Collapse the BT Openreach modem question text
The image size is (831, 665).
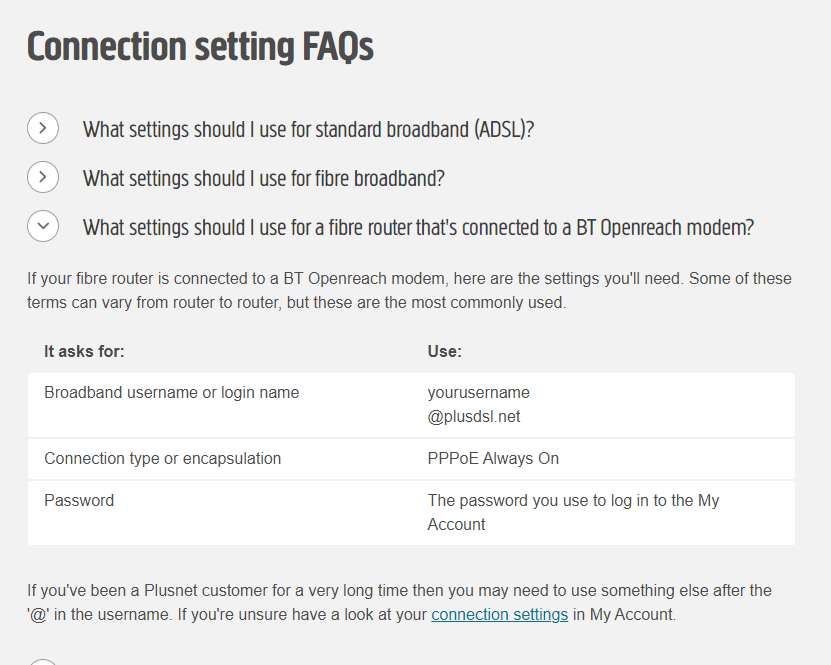point(418,228)
